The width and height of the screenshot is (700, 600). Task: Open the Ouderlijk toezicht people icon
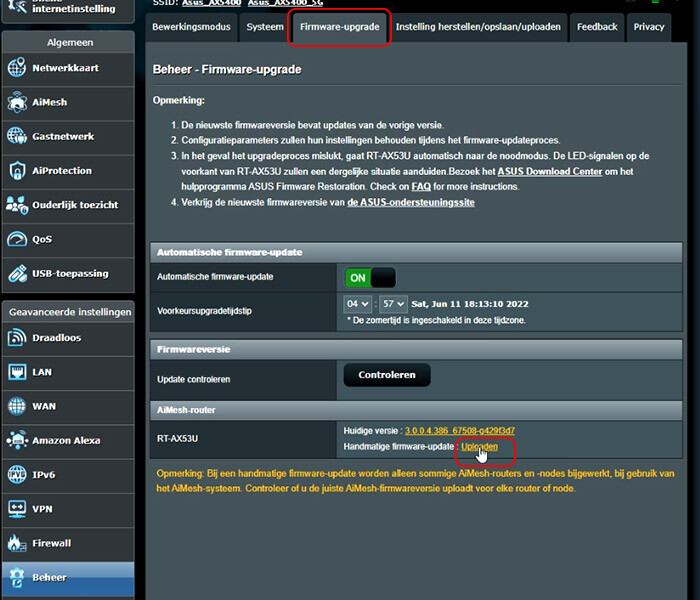point(17,205)
